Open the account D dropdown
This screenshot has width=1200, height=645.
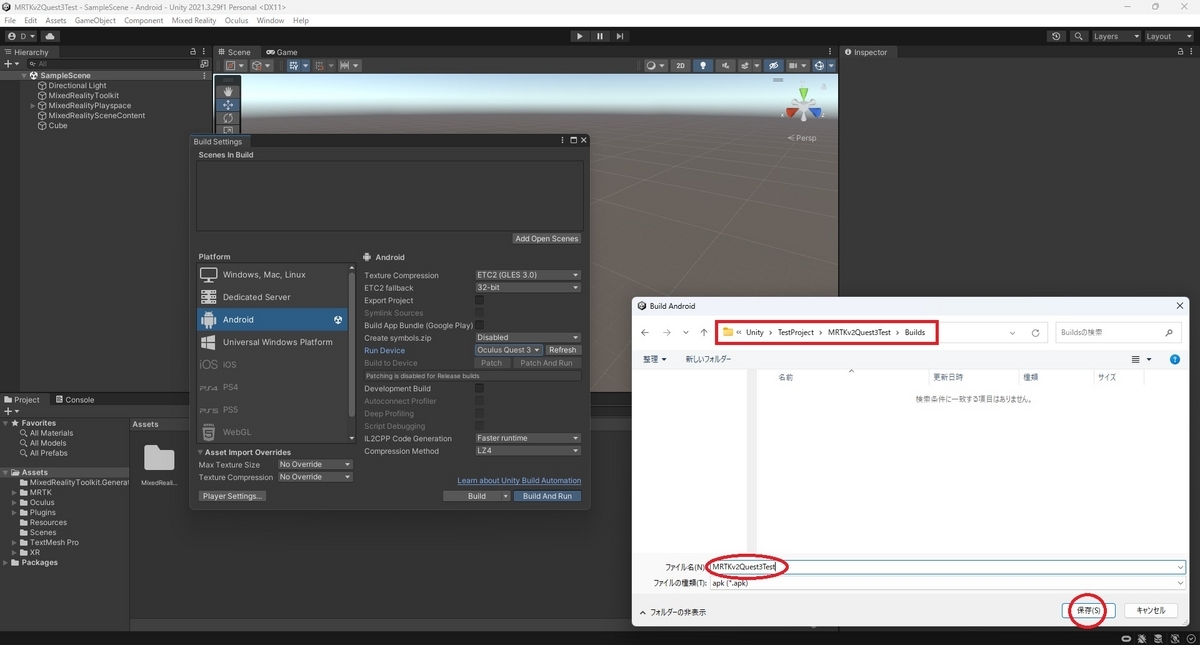coord(22,36)
